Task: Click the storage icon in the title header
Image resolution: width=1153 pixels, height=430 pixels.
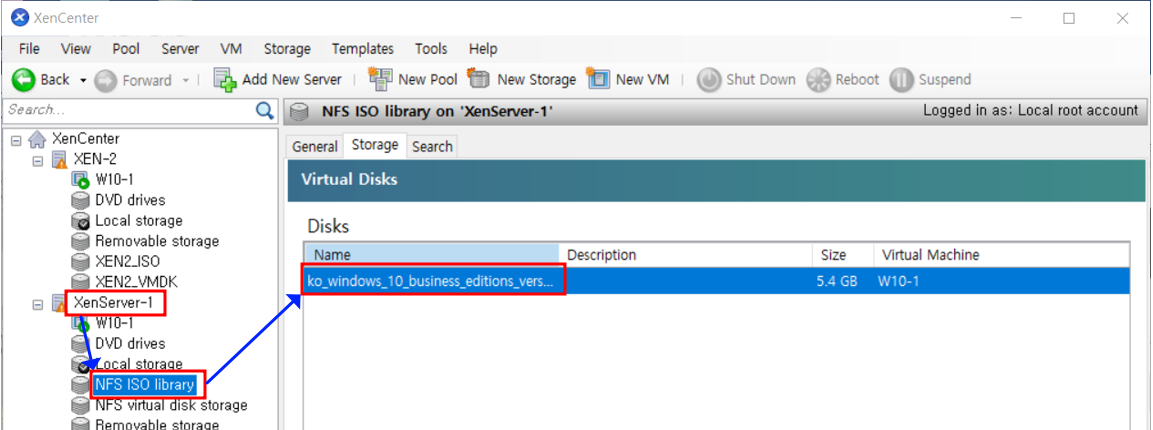Action: coord(299,112)
